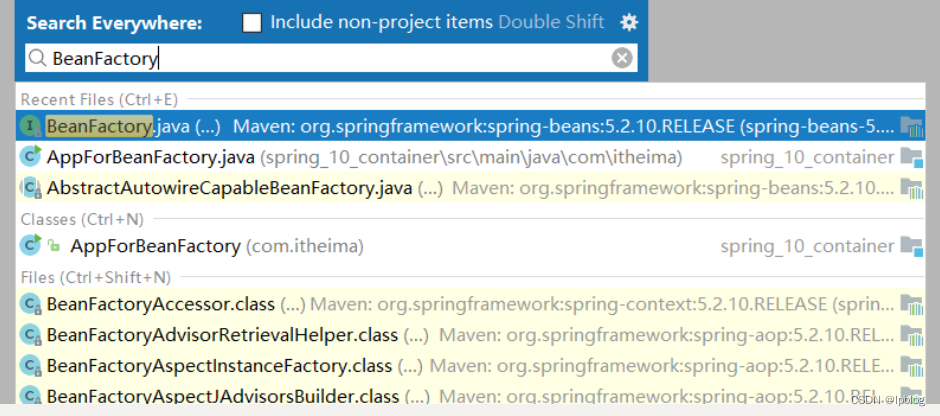Image resolution: width=940 pixels, height=416 pixels.
Task: Click spring_10_container label on AppForBeanFactory class row
Action: [807, 246]
